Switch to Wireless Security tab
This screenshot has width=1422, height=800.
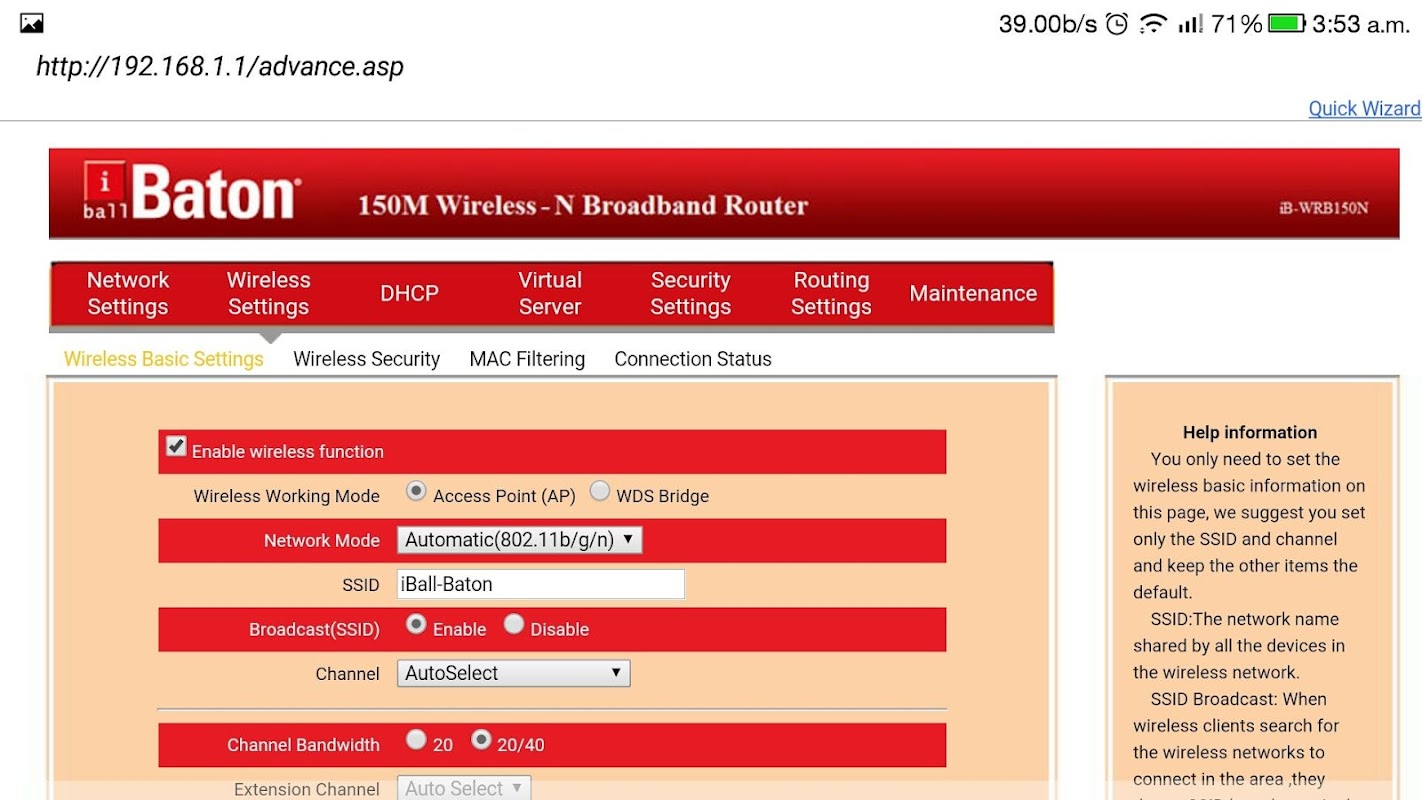tap(366, 359)
